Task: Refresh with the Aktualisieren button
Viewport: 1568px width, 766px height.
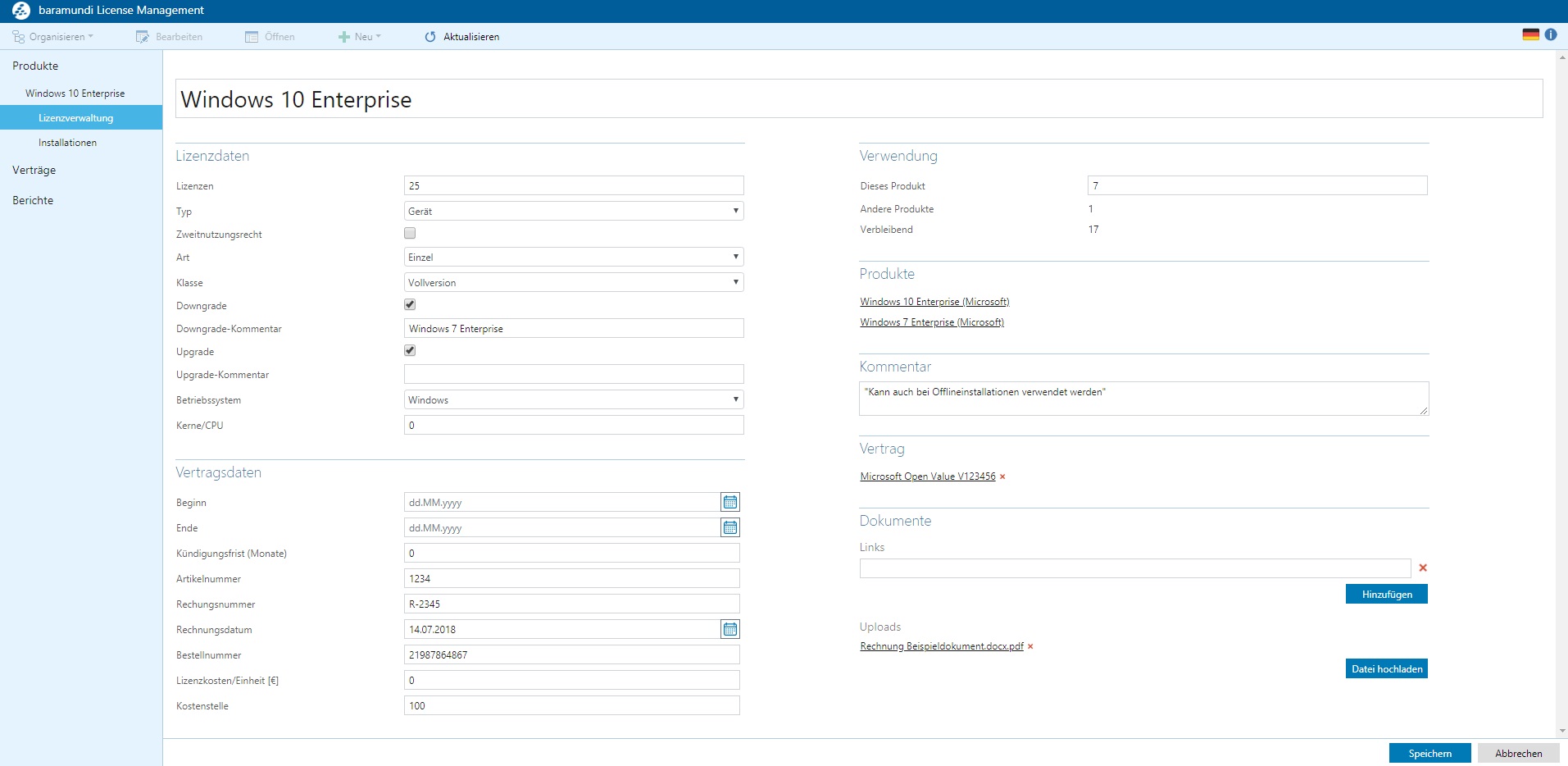Action: (462, 37)
